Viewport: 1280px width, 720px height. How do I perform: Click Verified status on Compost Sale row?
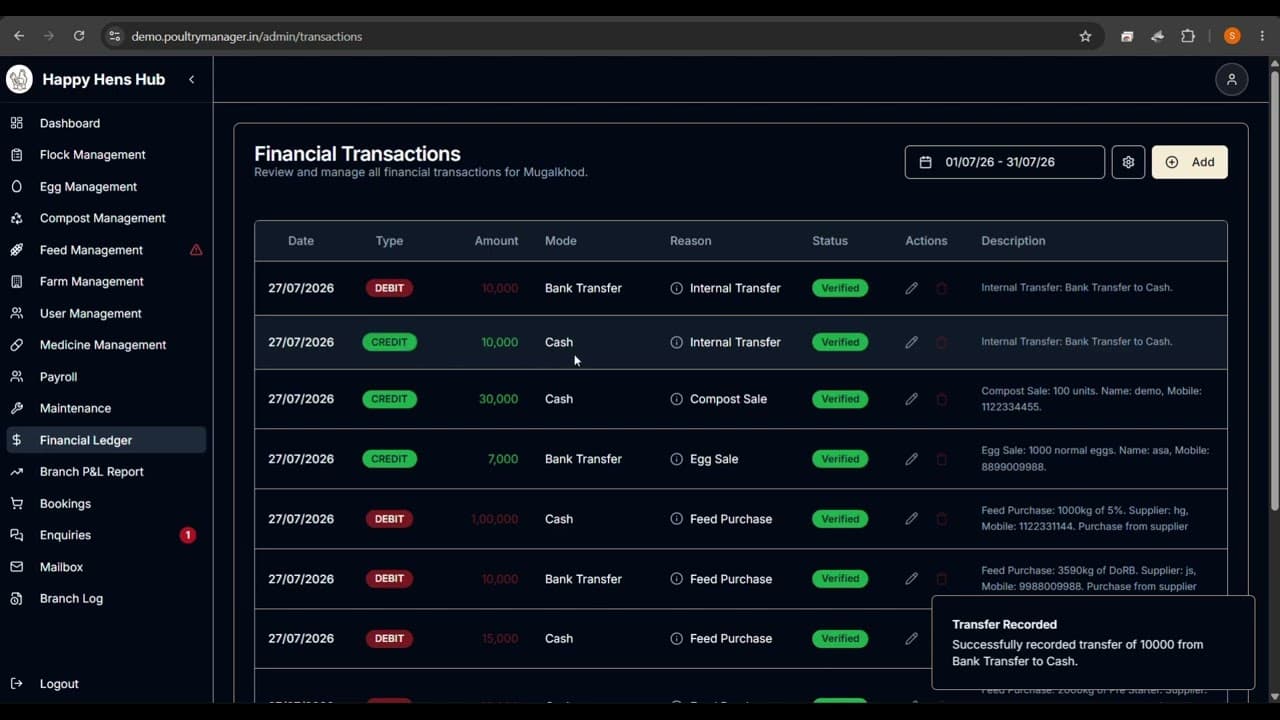click(x=840, y=399)
